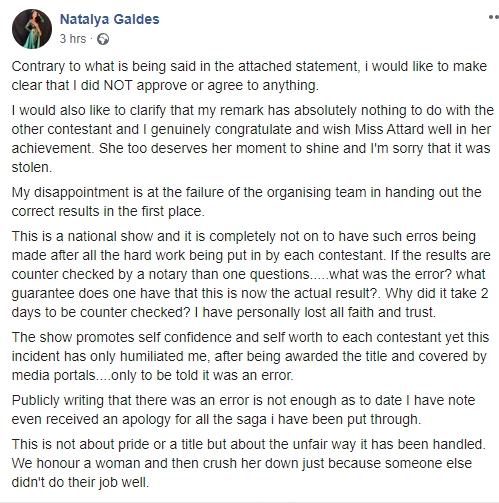Click the paragraph starting 'This is a national show'
499x503 pixels.
[251, 274]
